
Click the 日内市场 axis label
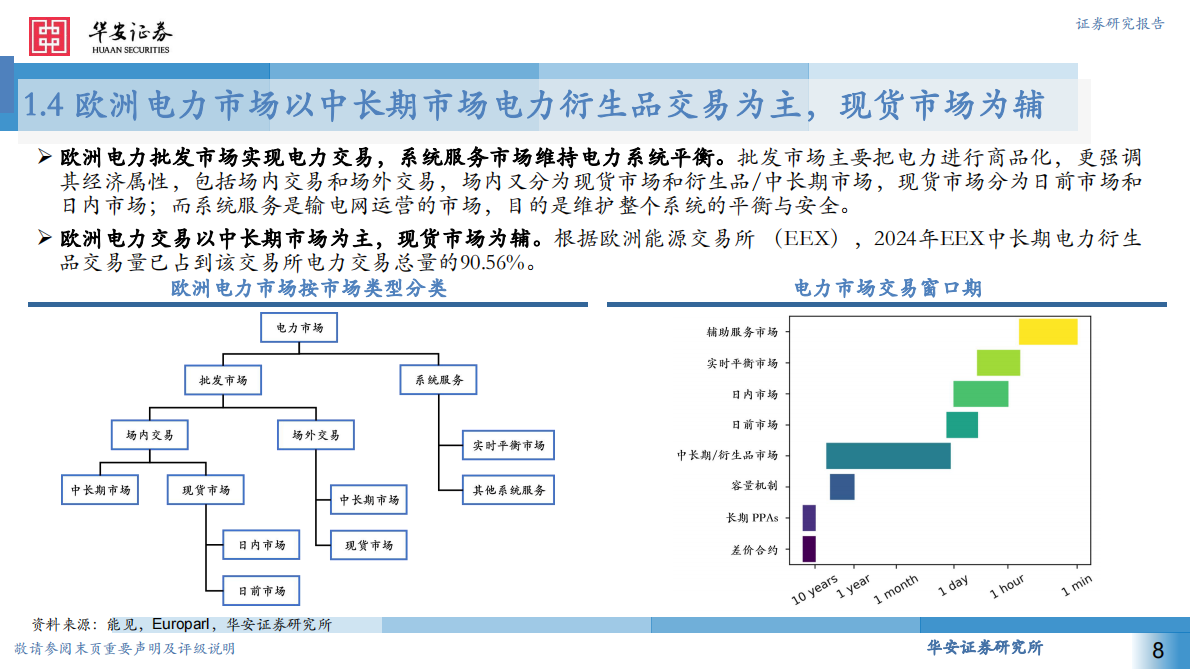[x=754, y=394]
